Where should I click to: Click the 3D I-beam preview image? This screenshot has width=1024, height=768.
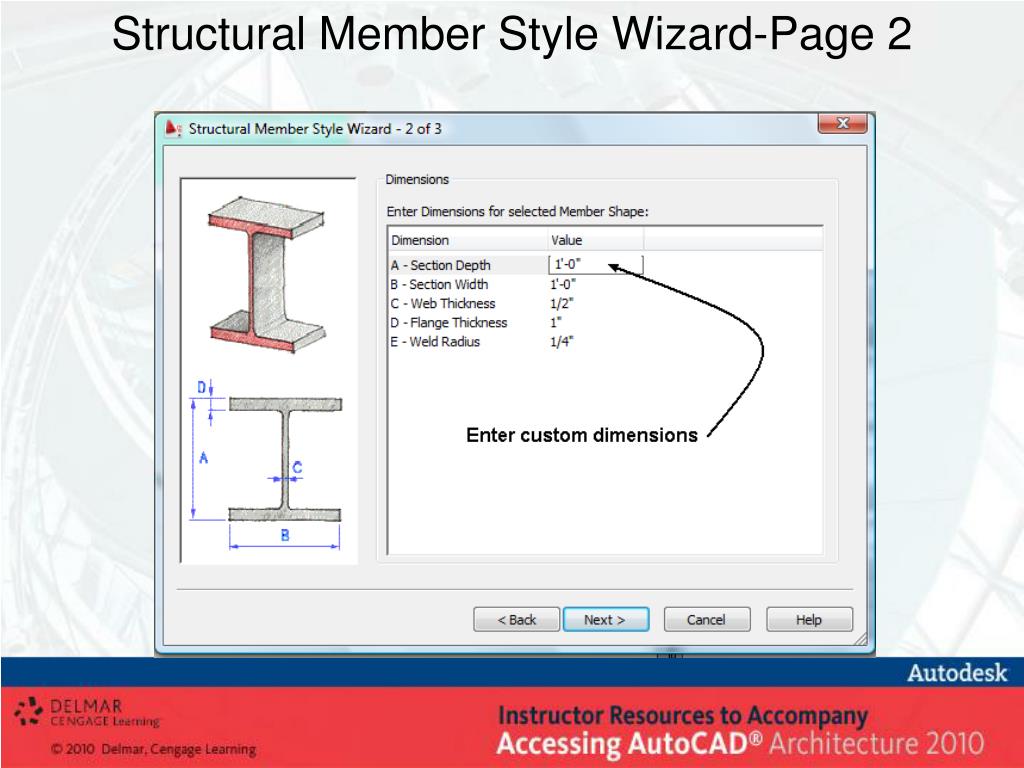[266, 274]
